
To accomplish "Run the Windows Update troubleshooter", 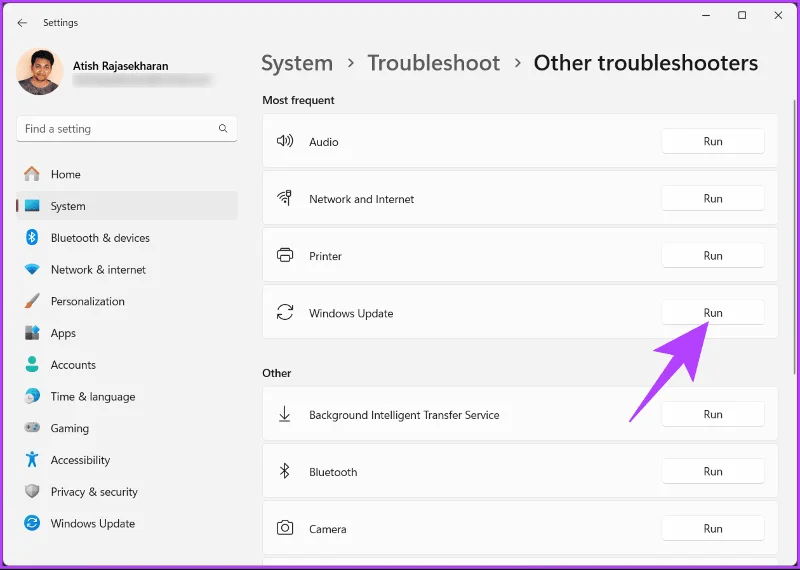I will pyautogui.click(x=713, y=312).
